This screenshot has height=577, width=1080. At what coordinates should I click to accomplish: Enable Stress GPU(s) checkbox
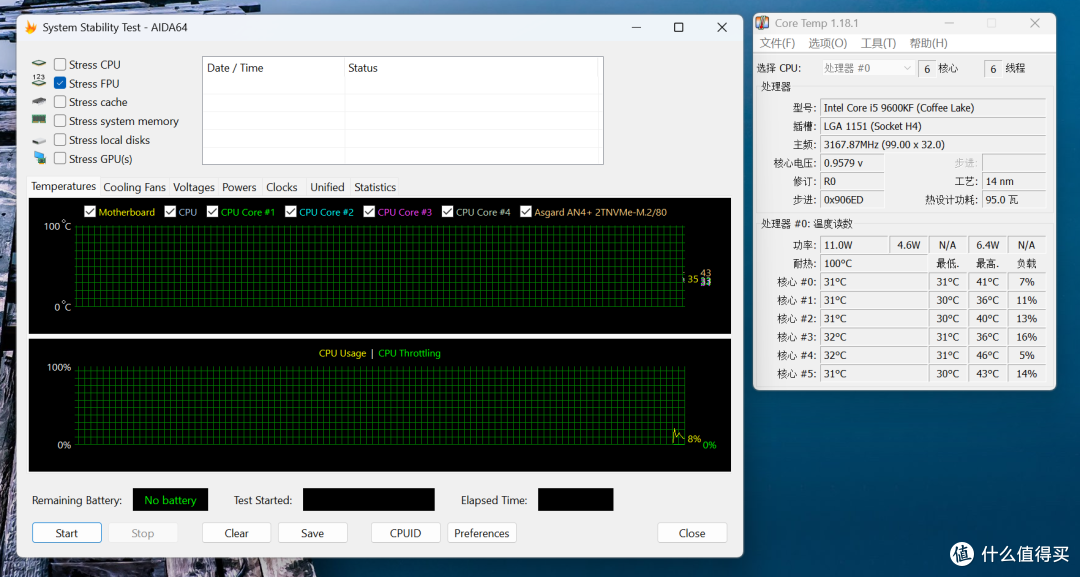60,158
